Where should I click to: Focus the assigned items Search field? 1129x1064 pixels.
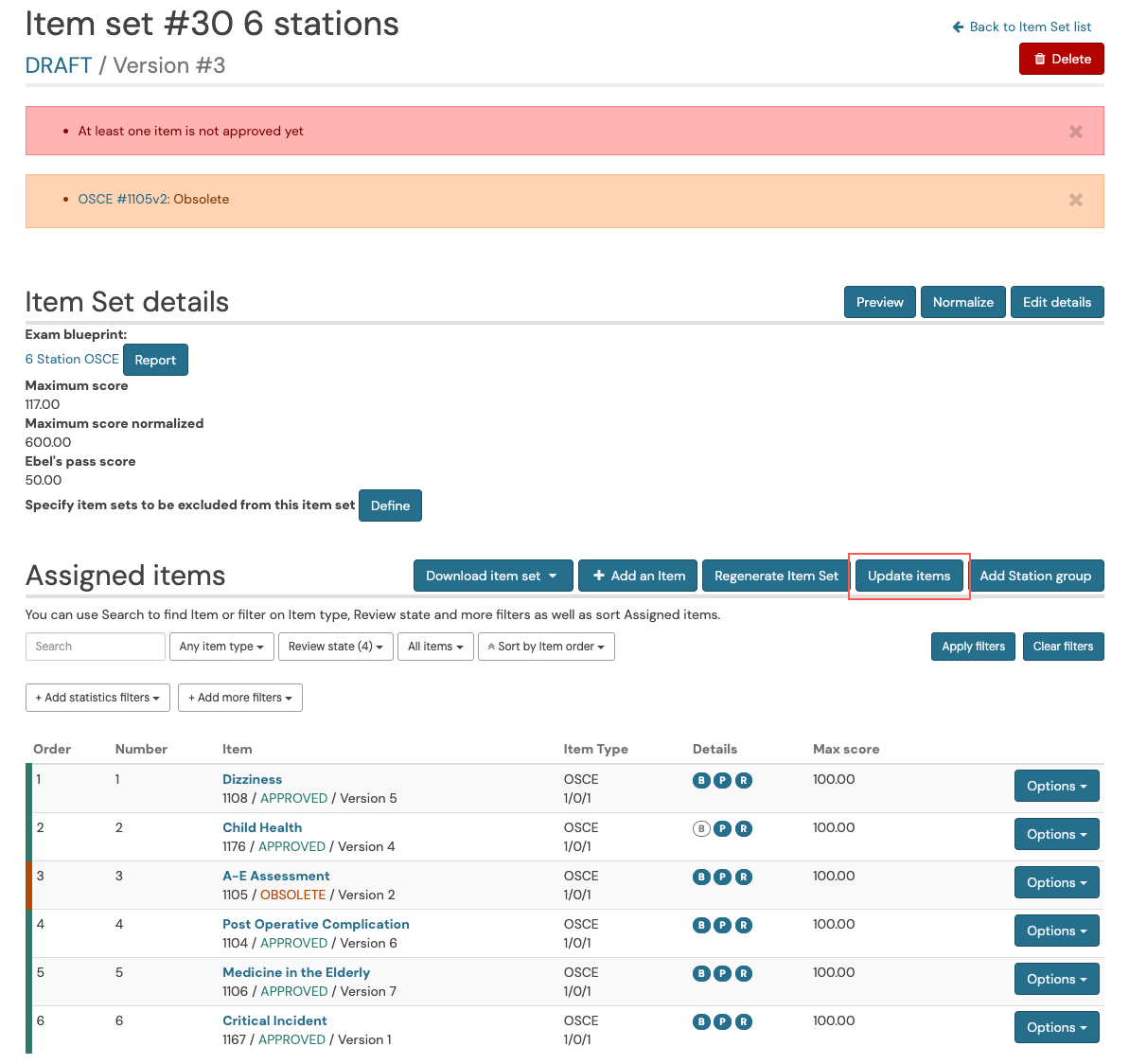click(95, 647)
